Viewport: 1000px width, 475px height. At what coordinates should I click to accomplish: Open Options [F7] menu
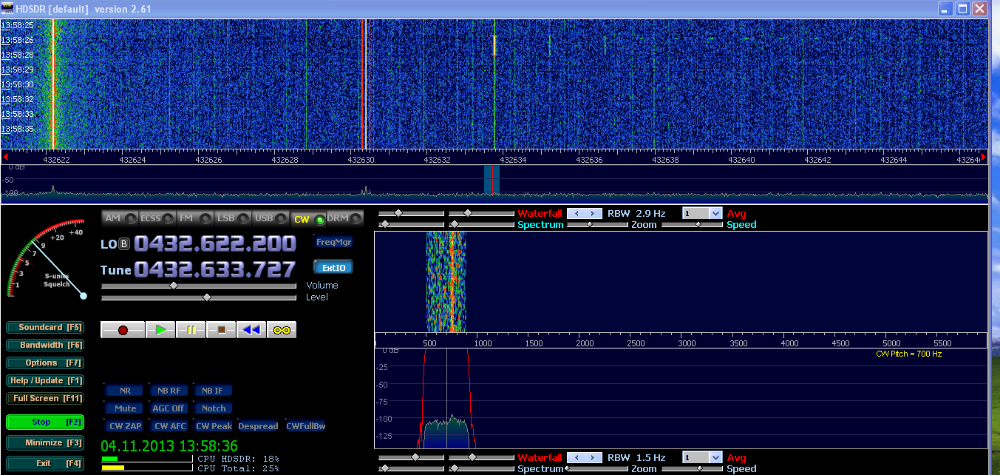pyautogui.click(x=45, y=363)
